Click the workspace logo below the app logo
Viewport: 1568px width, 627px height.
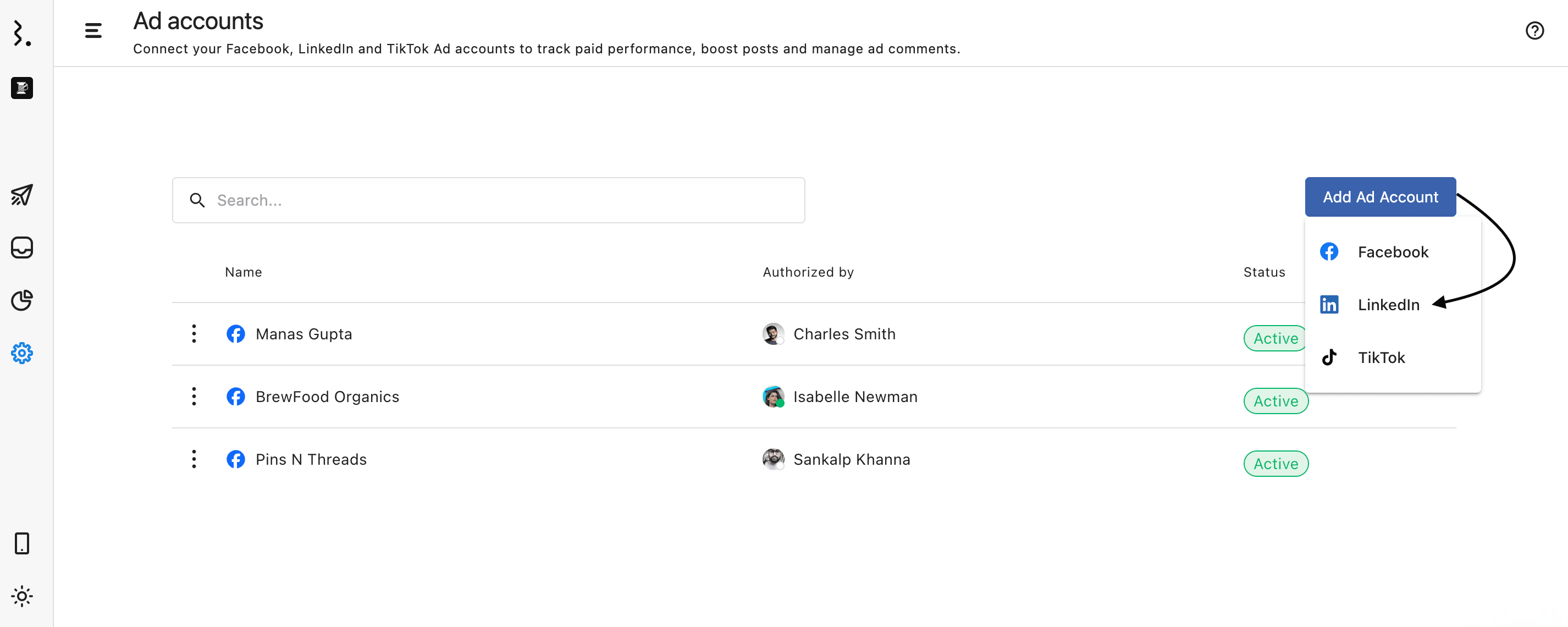[22, 88]
